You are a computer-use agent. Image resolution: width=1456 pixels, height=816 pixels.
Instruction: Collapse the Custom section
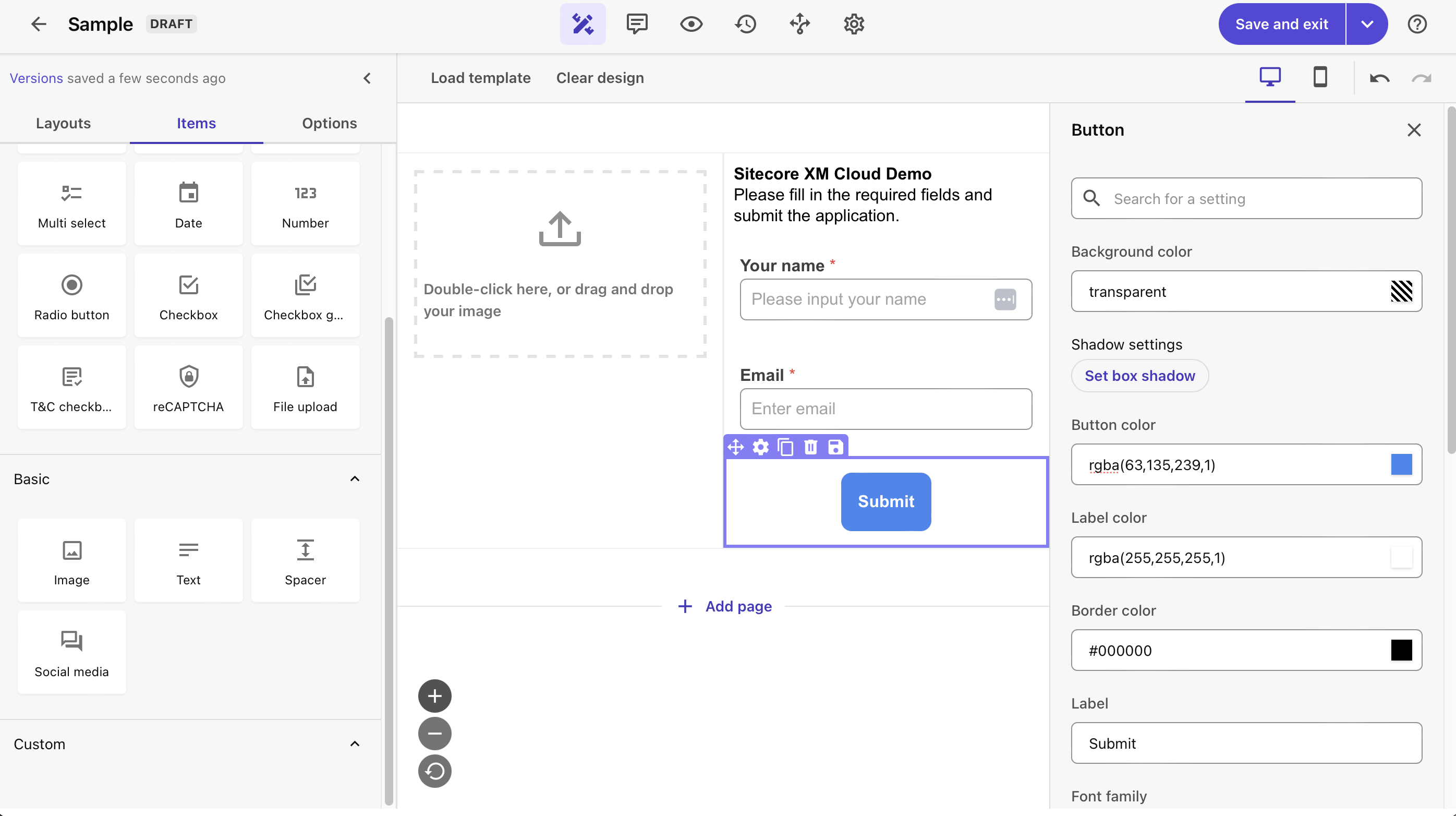tap(355, 744)
